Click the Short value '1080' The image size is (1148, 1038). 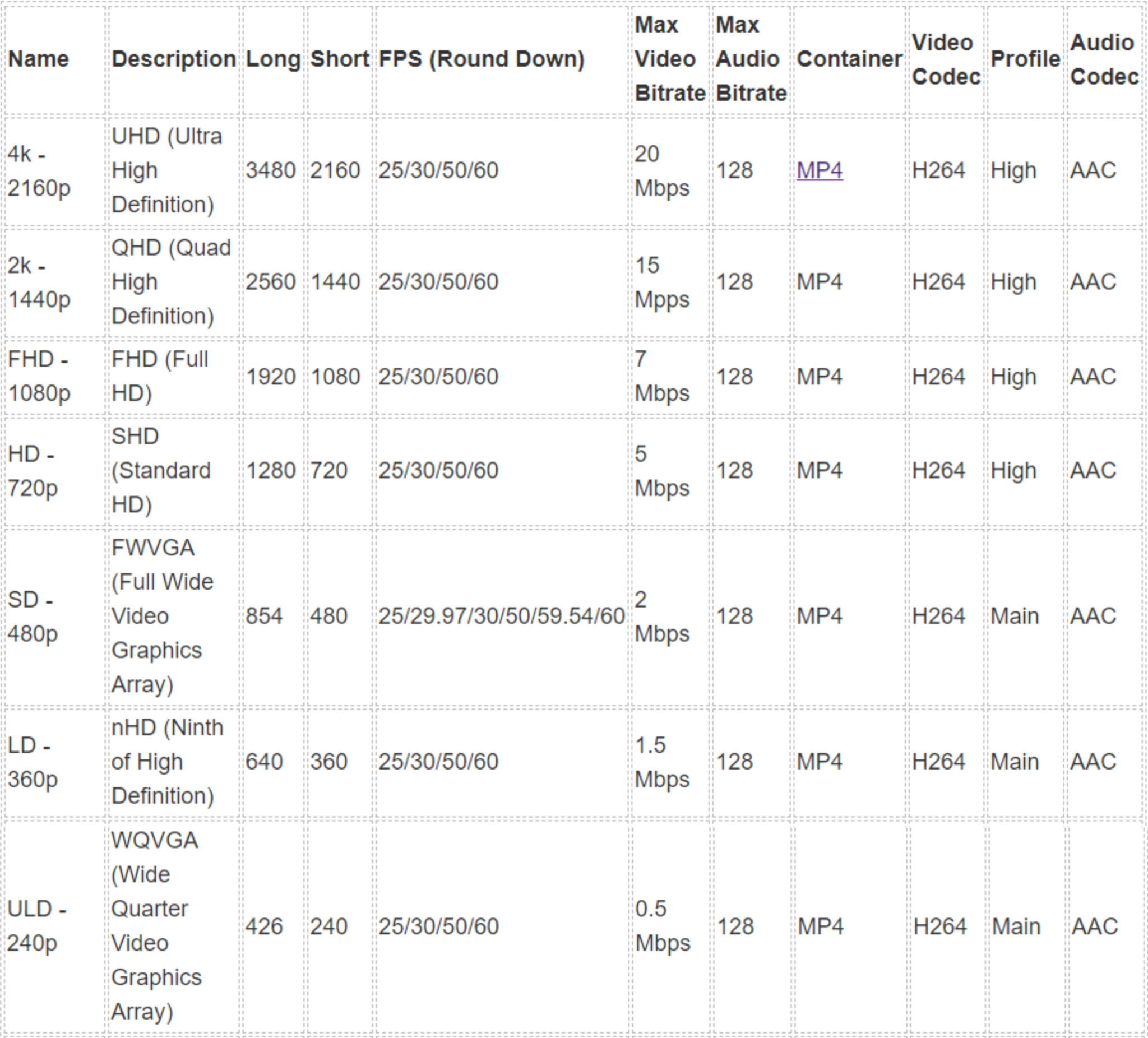(x=335, y=377)
